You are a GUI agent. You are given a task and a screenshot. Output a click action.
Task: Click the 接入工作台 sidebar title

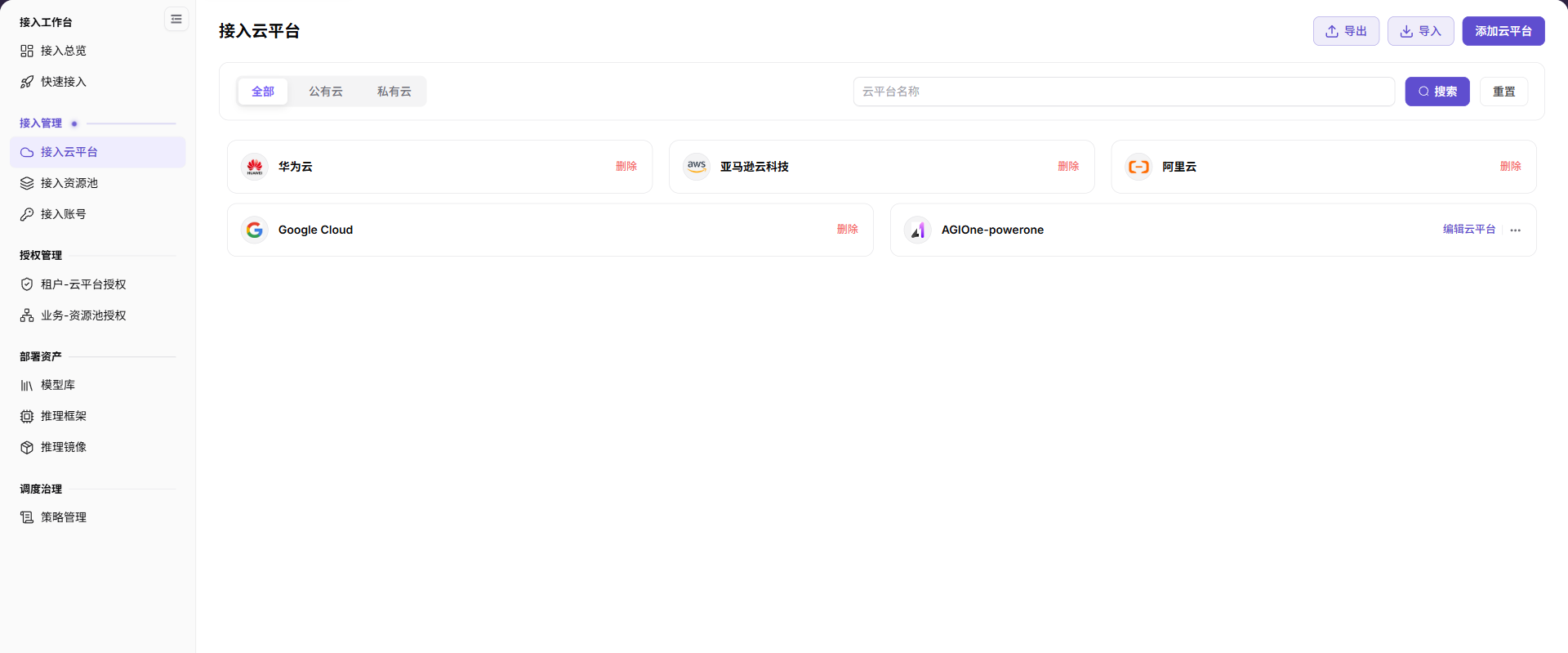pos(46,22)
